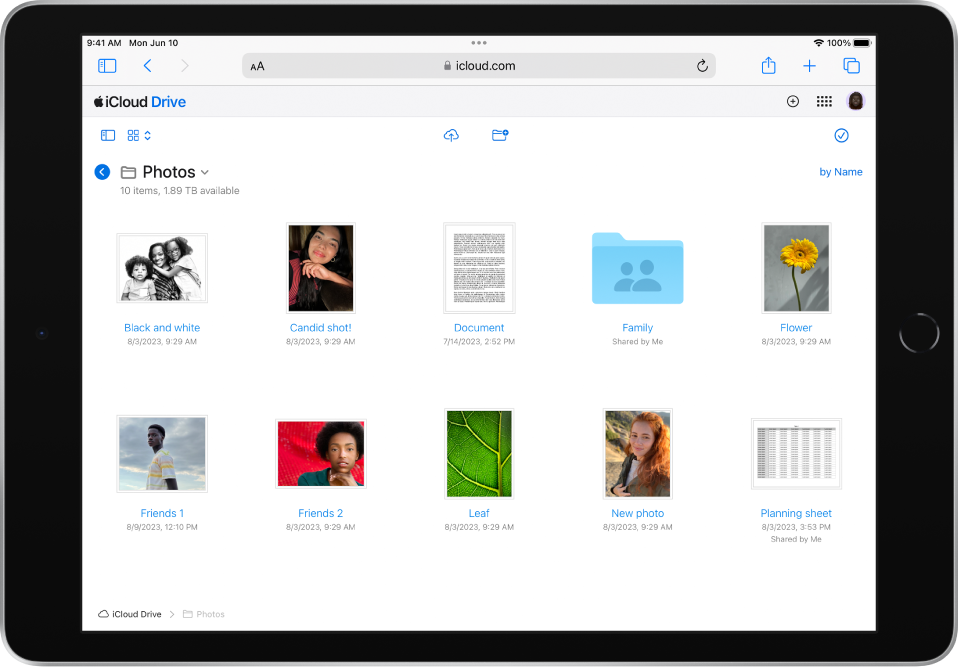Open the Flower photo thumbnail
958x668 pixels.
(796, 268)
